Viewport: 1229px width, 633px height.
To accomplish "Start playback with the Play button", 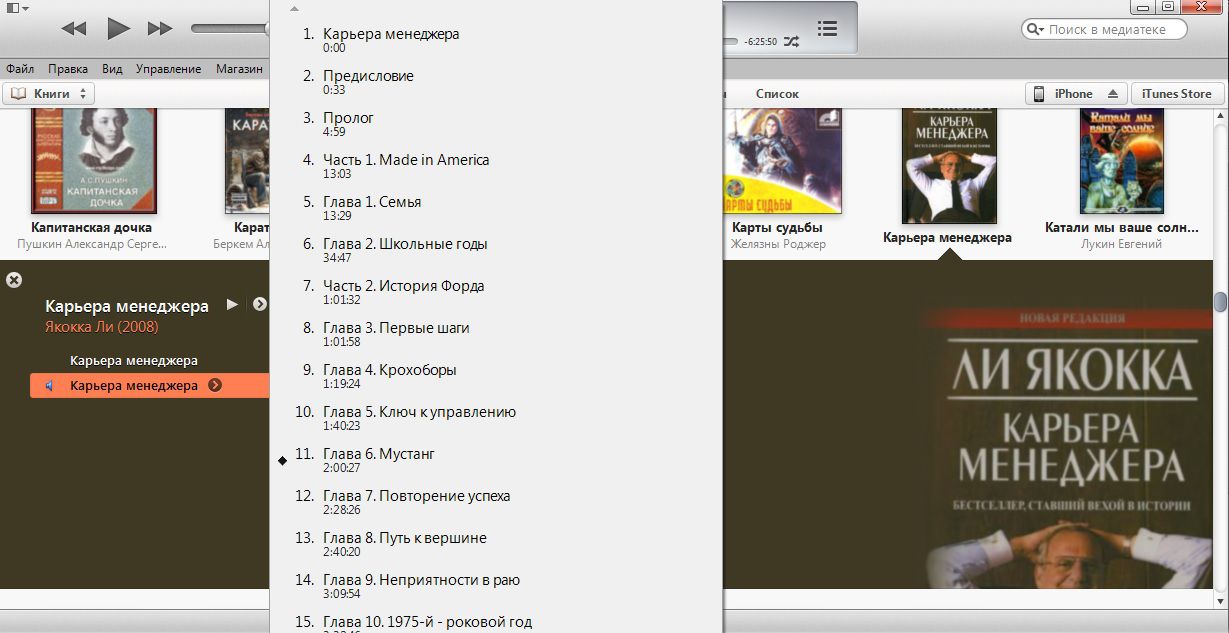I will [118, 28].
